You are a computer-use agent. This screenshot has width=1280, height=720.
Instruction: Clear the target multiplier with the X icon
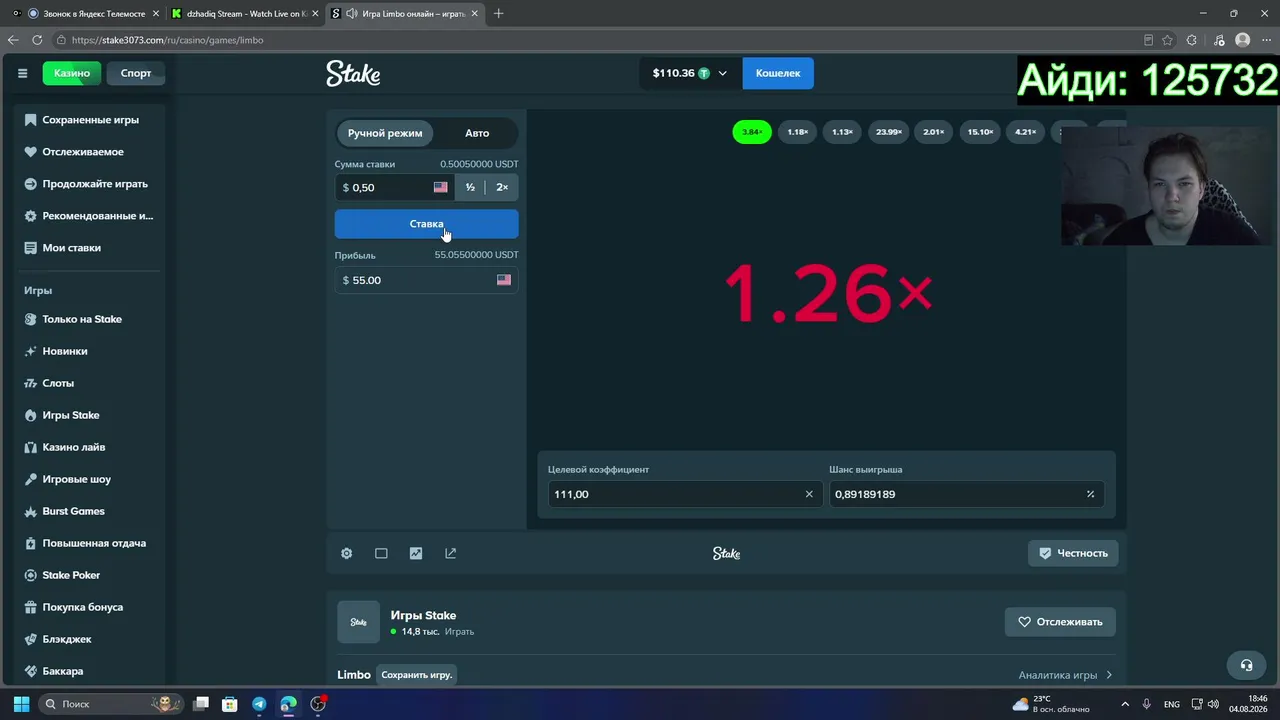(809, 494)
